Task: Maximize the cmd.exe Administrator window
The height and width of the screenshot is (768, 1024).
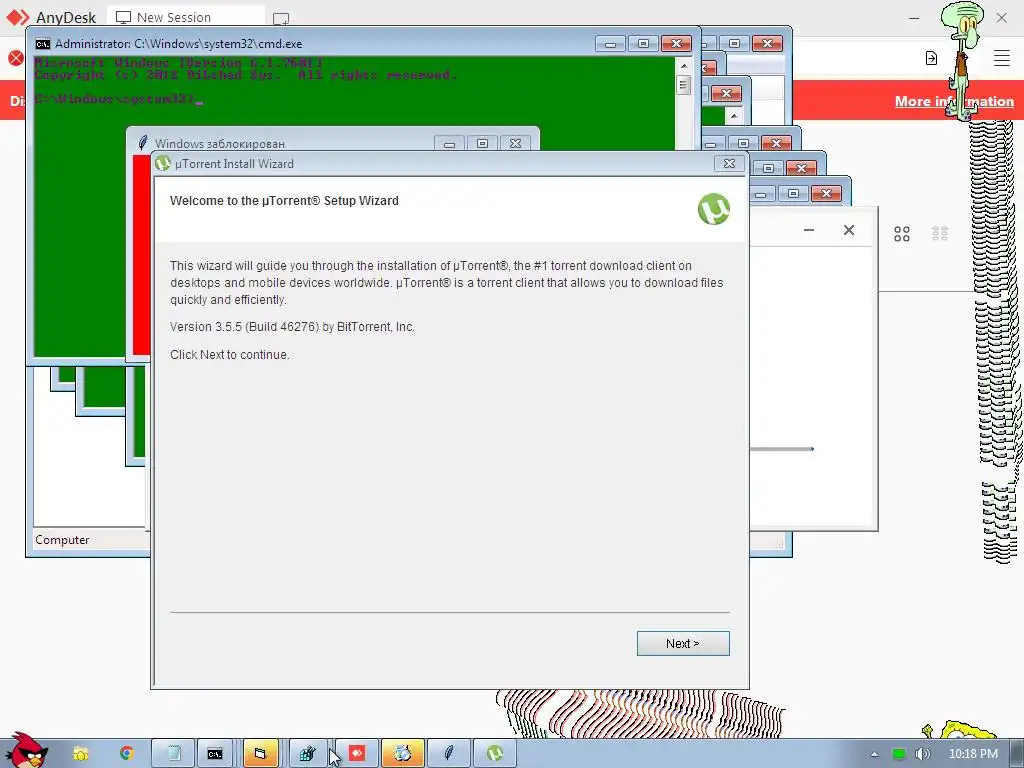Action: tap(643, 44)
